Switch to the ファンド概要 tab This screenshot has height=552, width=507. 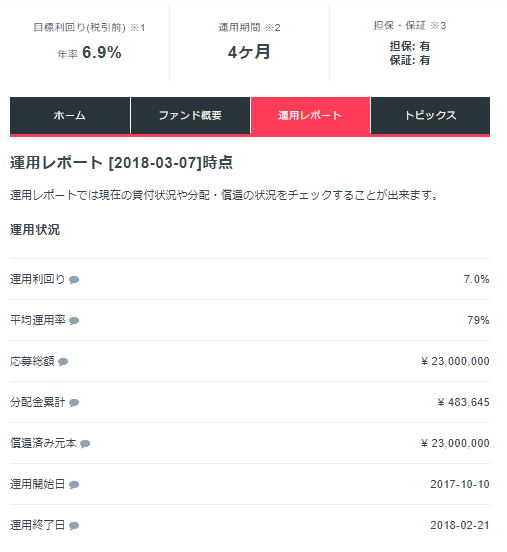[190, 115]
